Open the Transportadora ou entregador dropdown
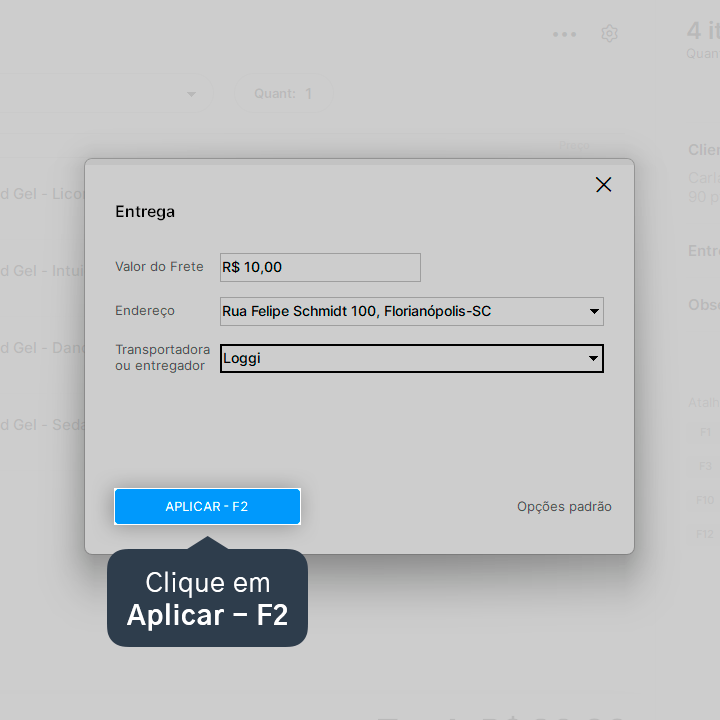The width and height of the screenshot is (720, 720). point(411,358)
